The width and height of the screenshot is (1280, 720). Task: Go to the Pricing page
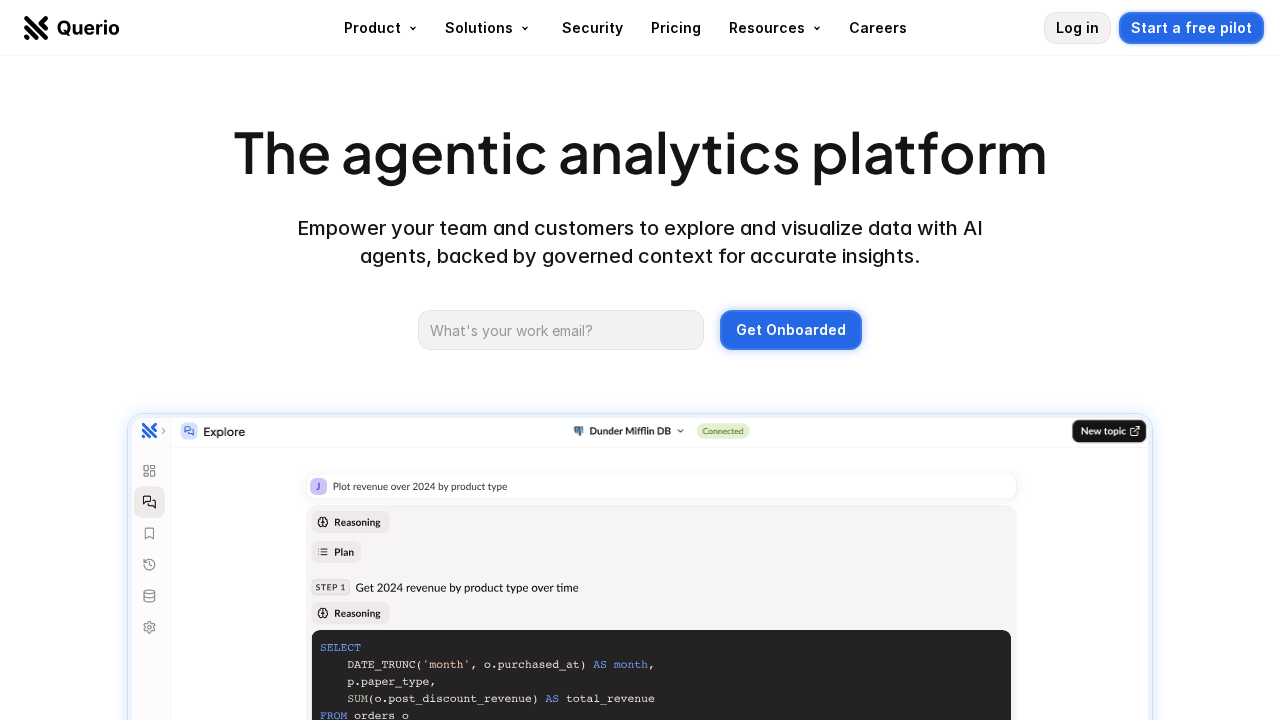[675, 28]
